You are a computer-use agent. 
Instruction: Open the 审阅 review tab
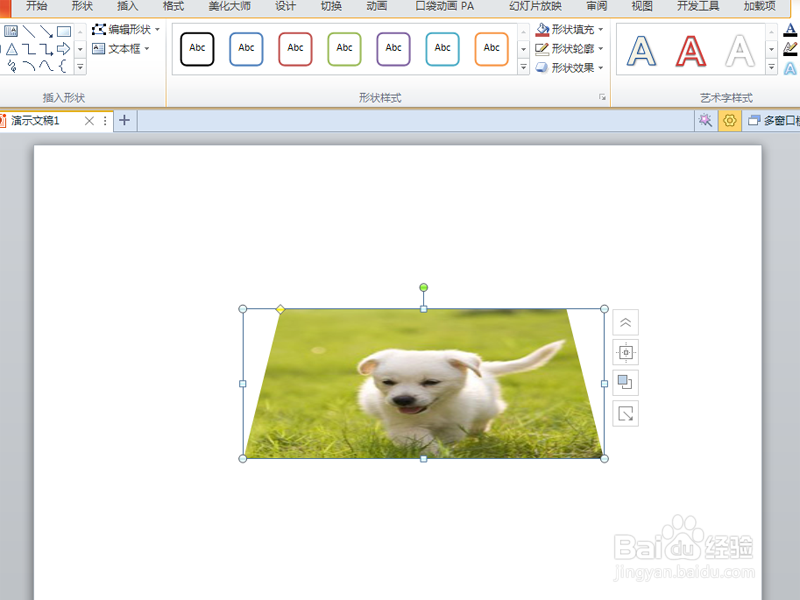click(x=596, y=6)
